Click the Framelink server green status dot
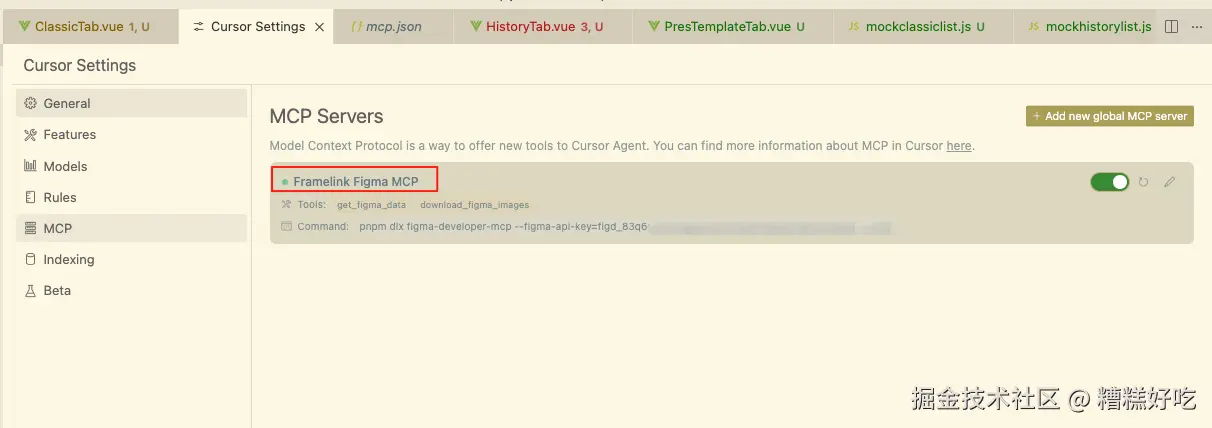 (284, 183)
